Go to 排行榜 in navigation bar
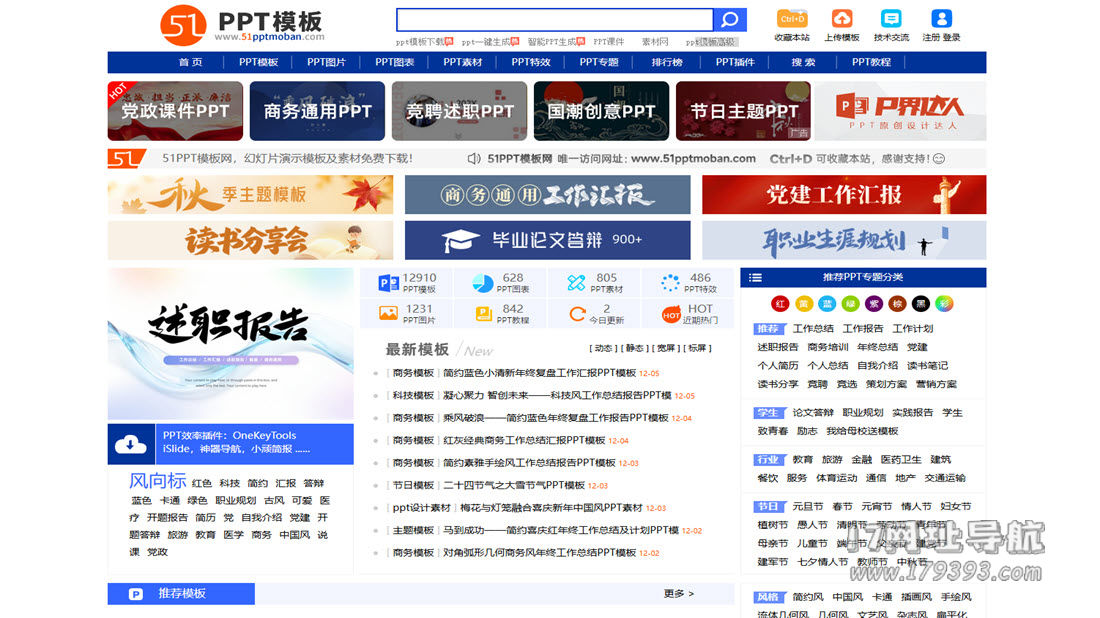This screenshot has width=1100, height=618. click(667, 62)
